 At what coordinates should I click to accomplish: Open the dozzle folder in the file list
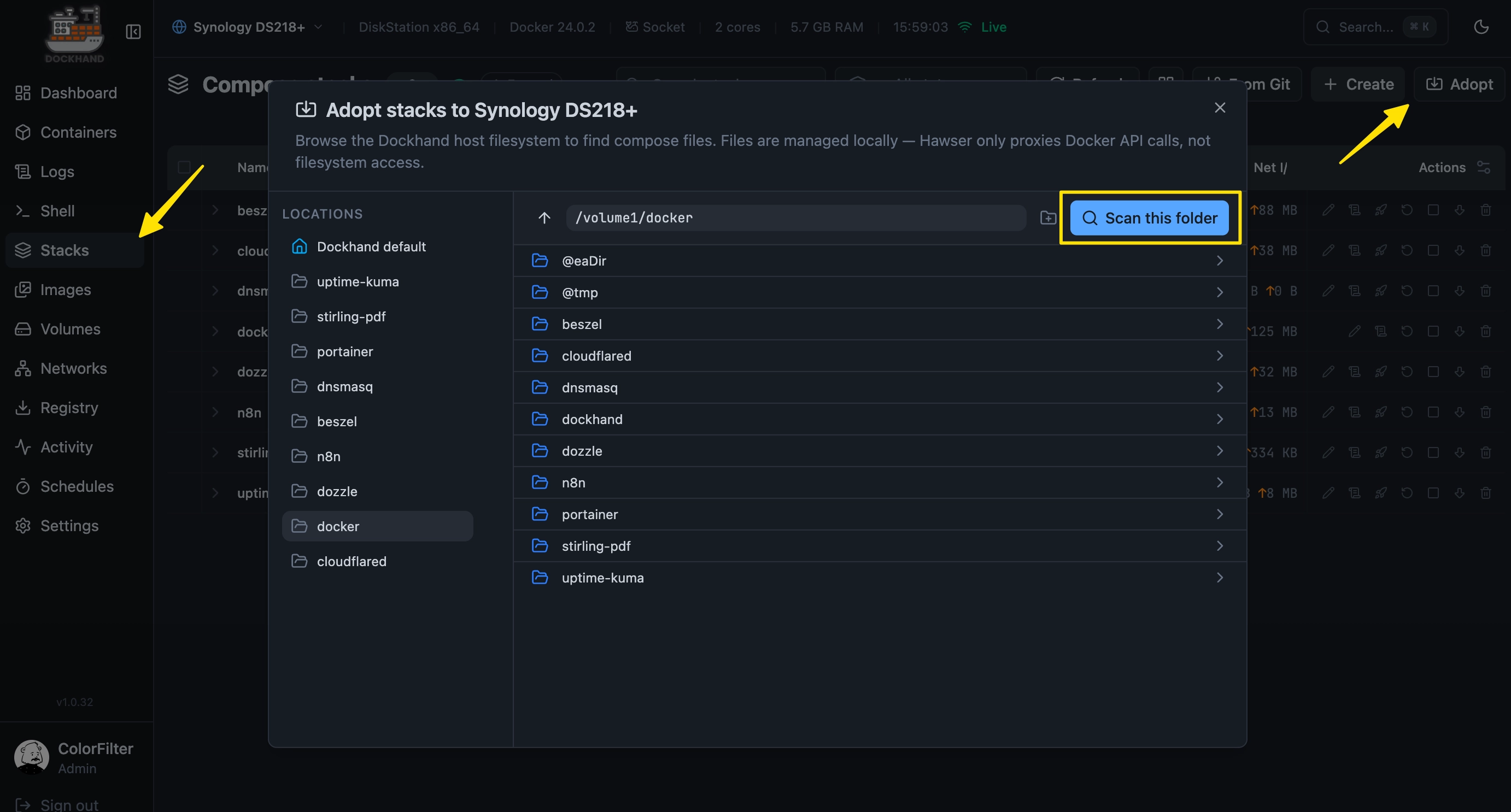(880, 451)
